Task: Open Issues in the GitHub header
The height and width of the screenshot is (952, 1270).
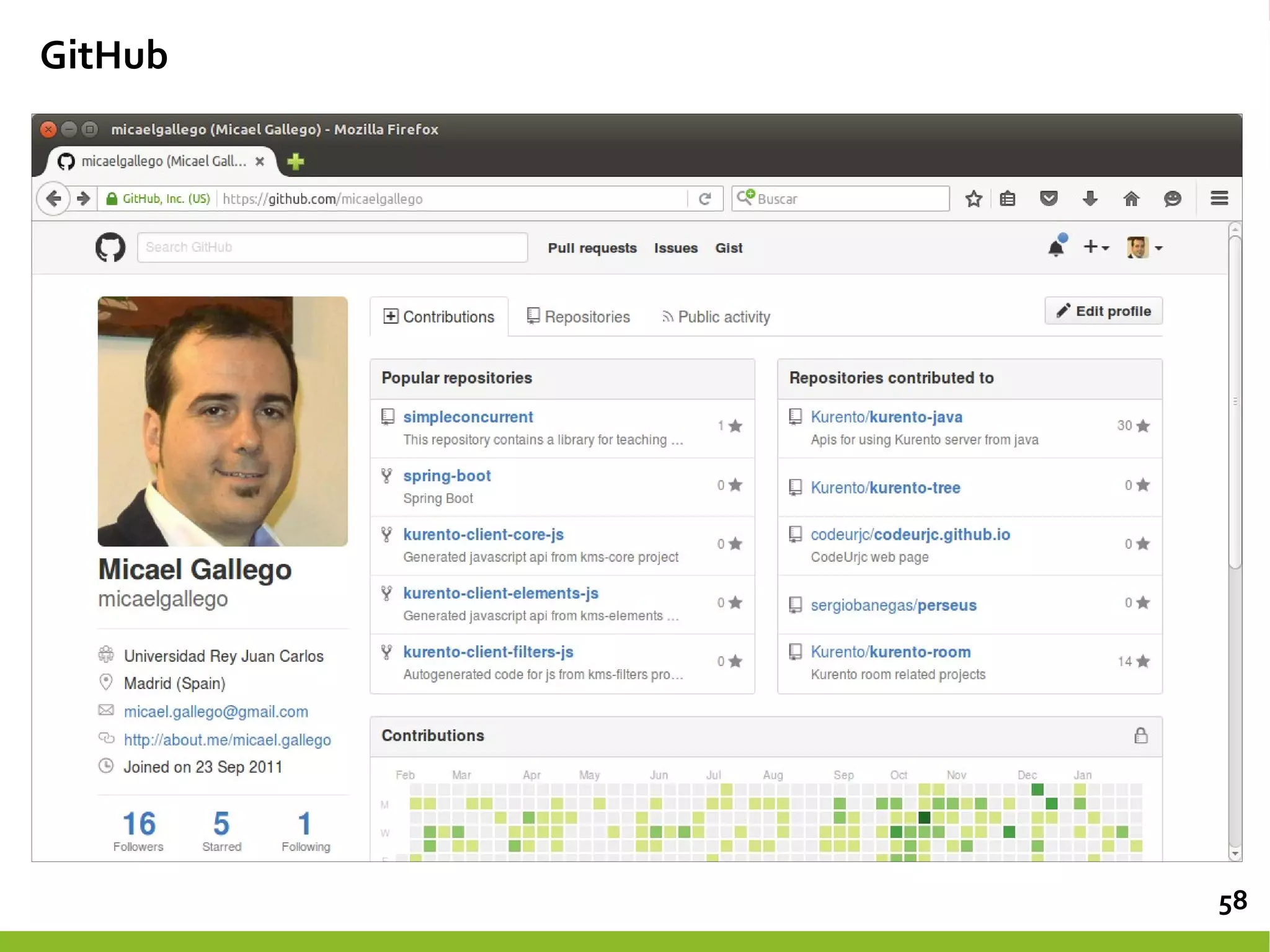Action: tap(676, 247)
